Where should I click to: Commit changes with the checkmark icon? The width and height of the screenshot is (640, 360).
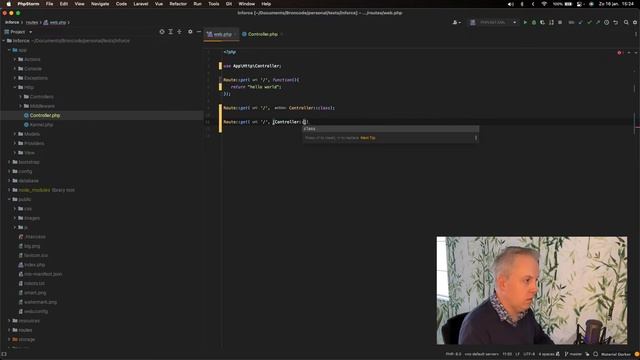pyautogui.click(x=589, y=22)
